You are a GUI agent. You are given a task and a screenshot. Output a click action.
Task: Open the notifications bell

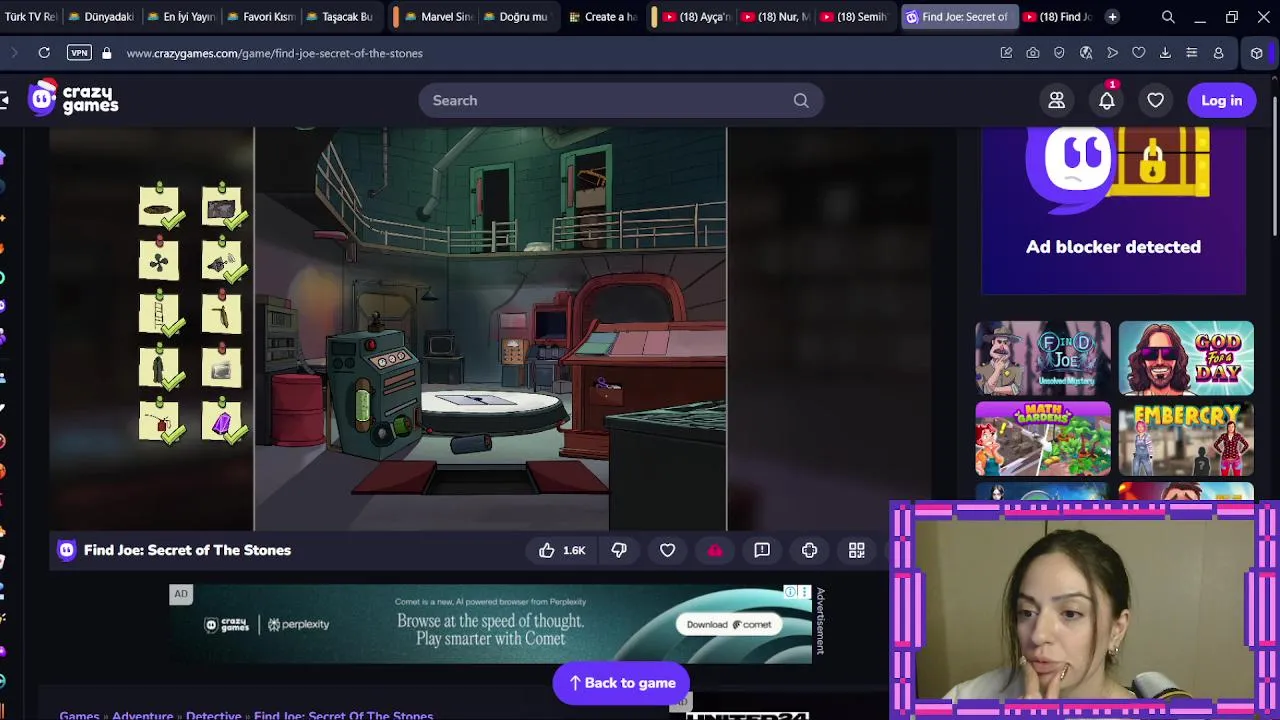point(1107,100)
